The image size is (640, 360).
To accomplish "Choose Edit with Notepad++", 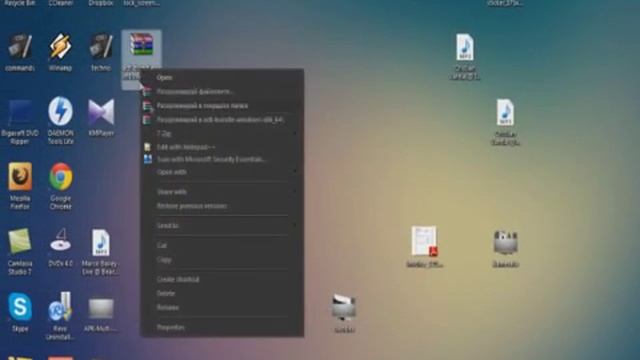I will click(x=222, y=147).
